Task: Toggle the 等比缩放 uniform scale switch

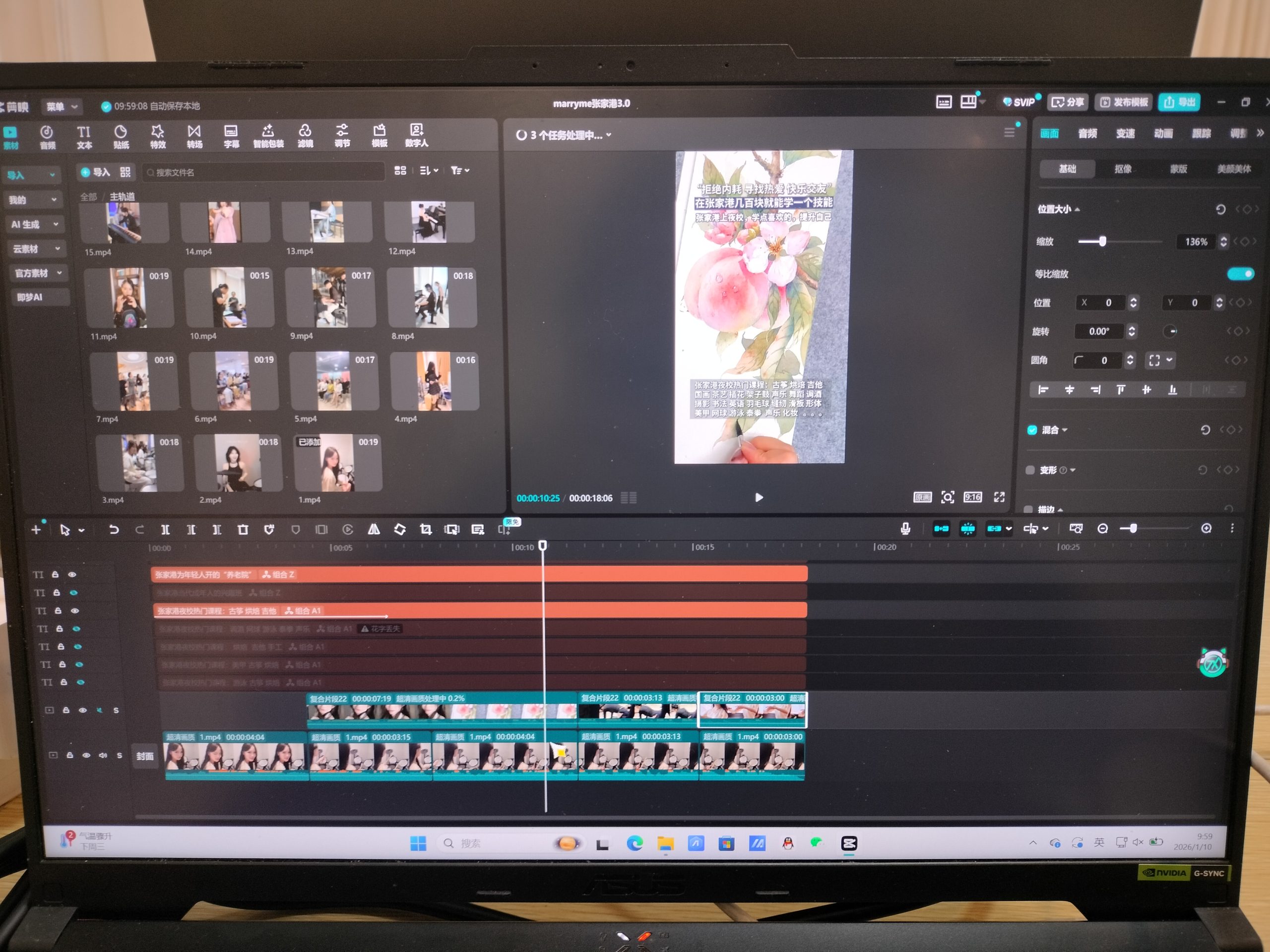Action: coord(1240,274)
